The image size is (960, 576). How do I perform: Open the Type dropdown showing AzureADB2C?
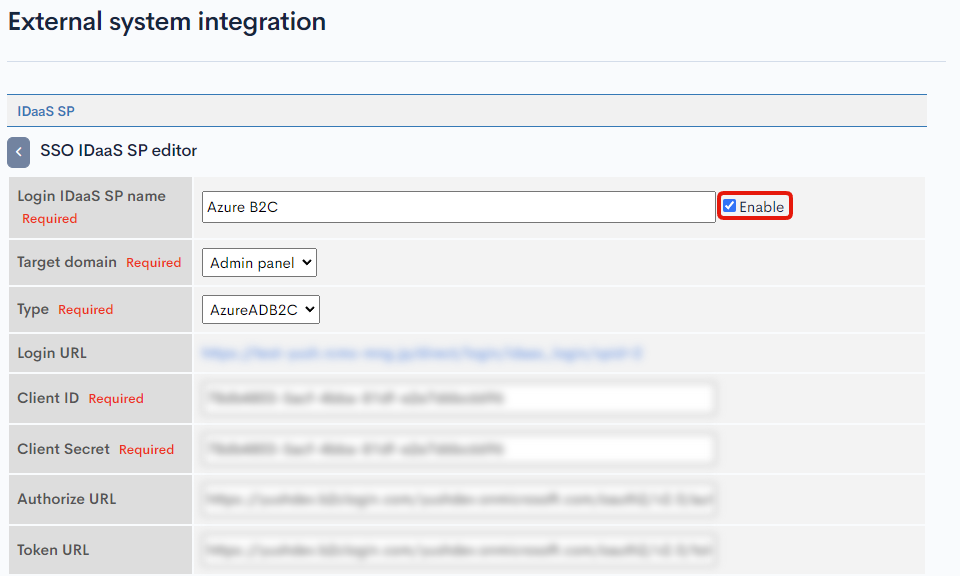[261, 309]
